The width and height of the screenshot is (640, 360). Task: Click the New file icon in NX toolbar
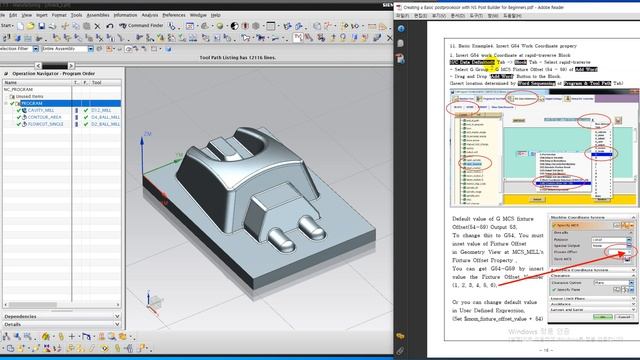[x=20, y=26]
